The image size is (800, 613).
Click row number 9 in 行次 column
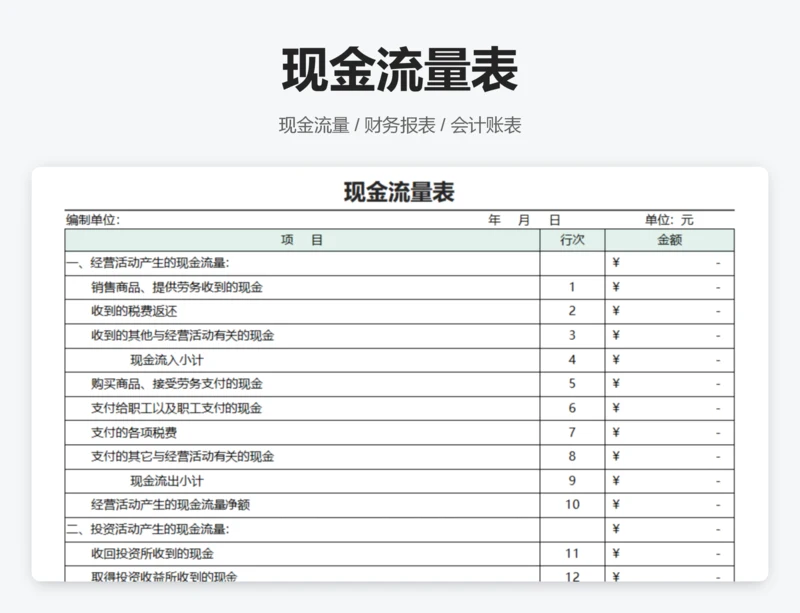click(572, 481)
